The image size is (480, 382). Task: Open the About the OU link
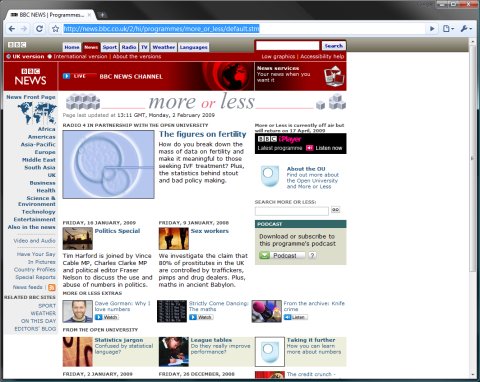point(306,169)
